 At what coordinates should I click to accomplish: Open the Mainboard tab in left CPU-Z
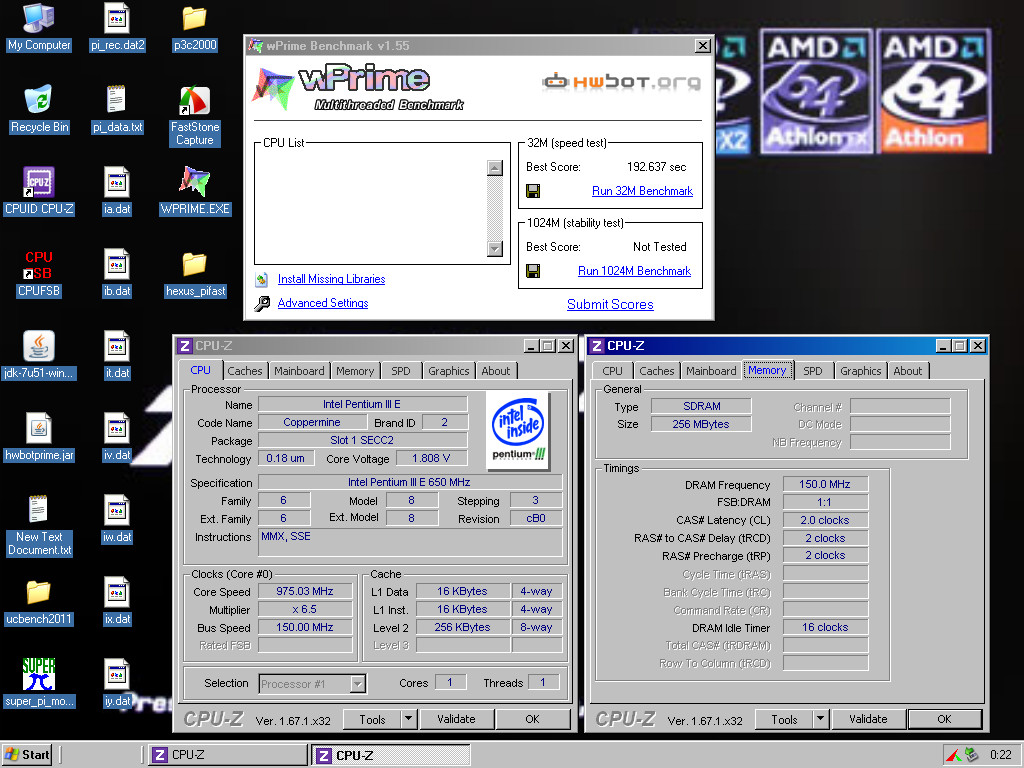[x=299, y=371]
